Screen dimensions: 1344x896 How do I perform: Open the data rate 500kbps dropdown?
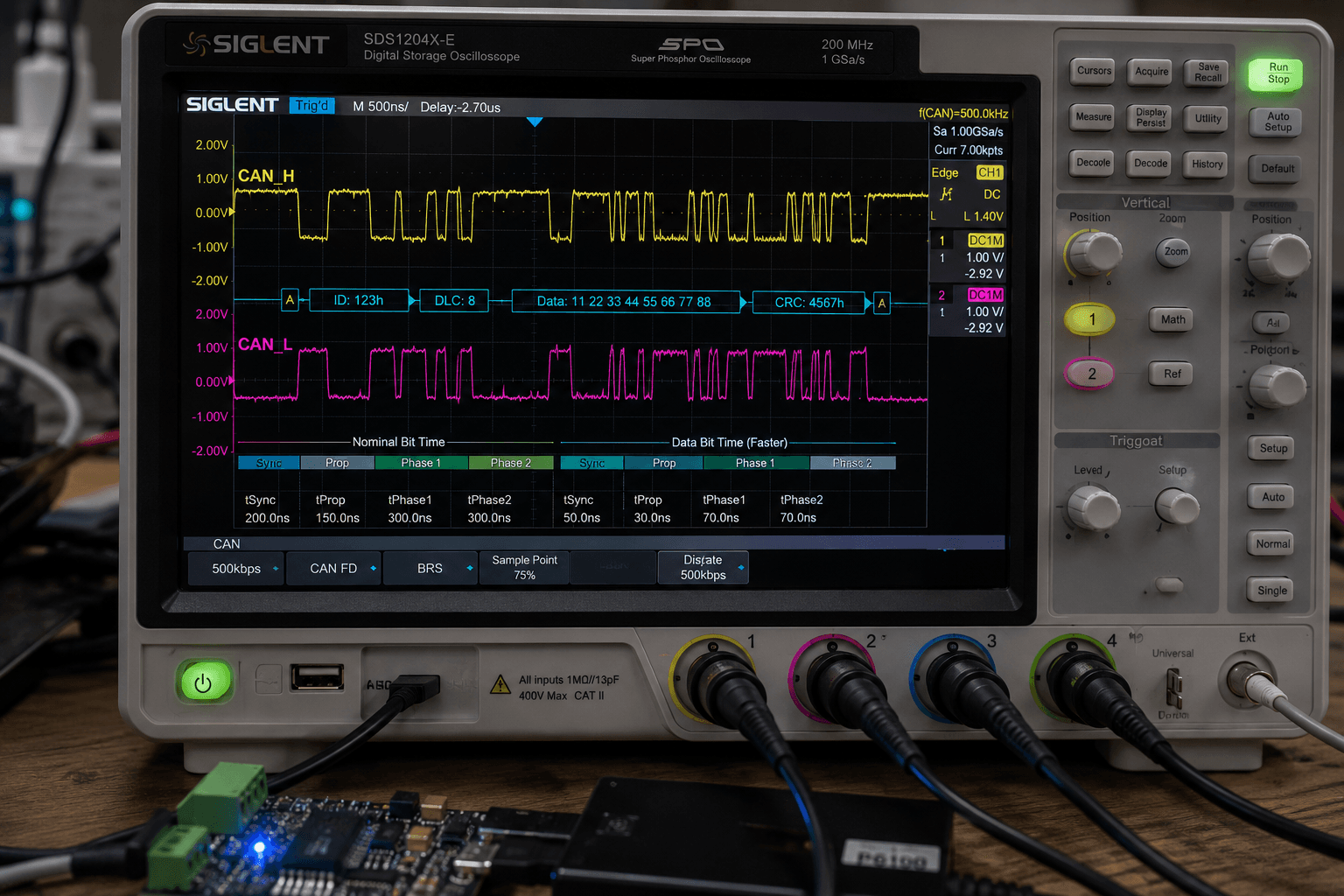[703, 568]
